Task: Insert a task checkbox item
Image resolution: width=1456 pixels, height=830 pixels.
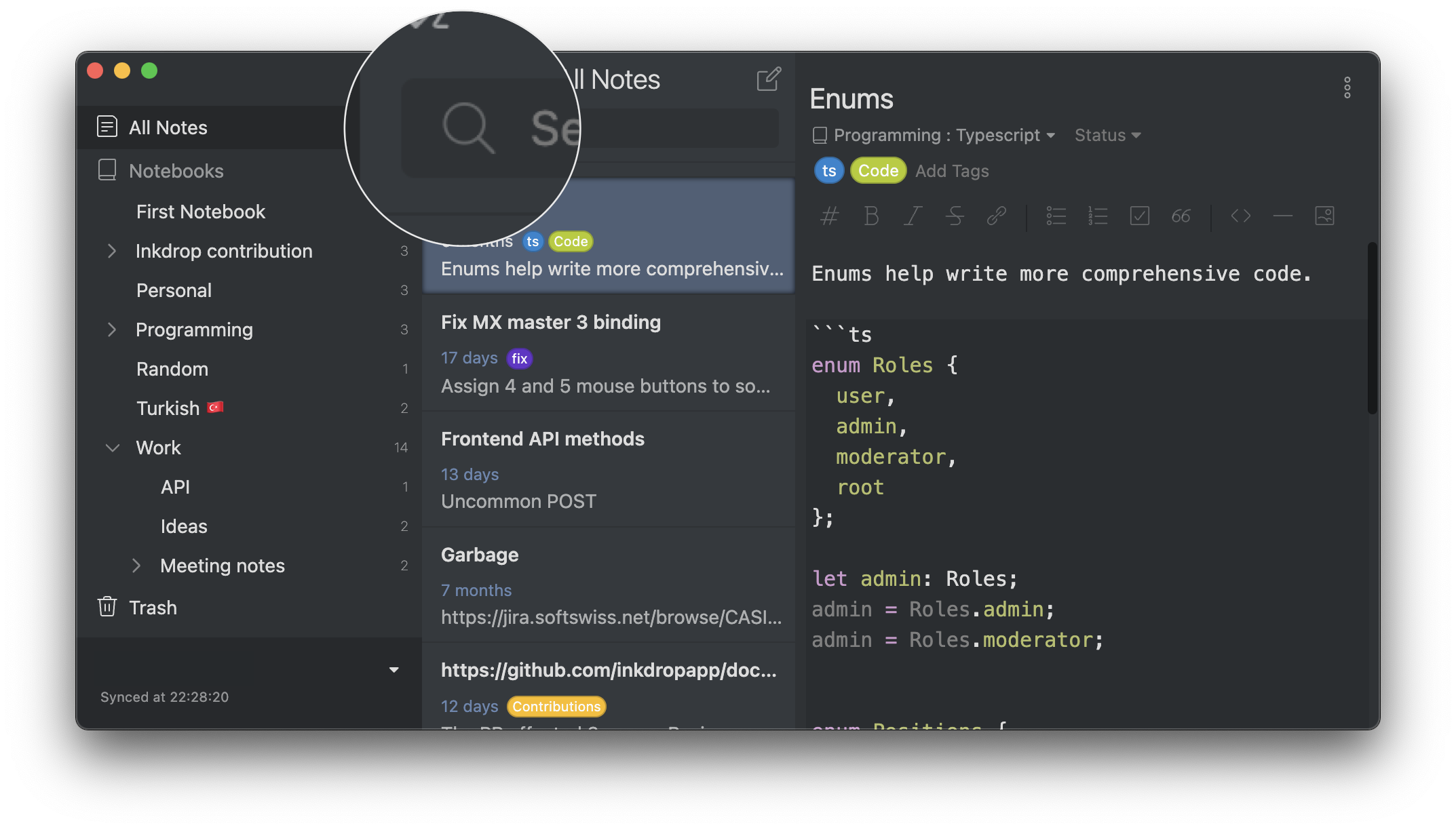Action: click(x=1139, y=216)
